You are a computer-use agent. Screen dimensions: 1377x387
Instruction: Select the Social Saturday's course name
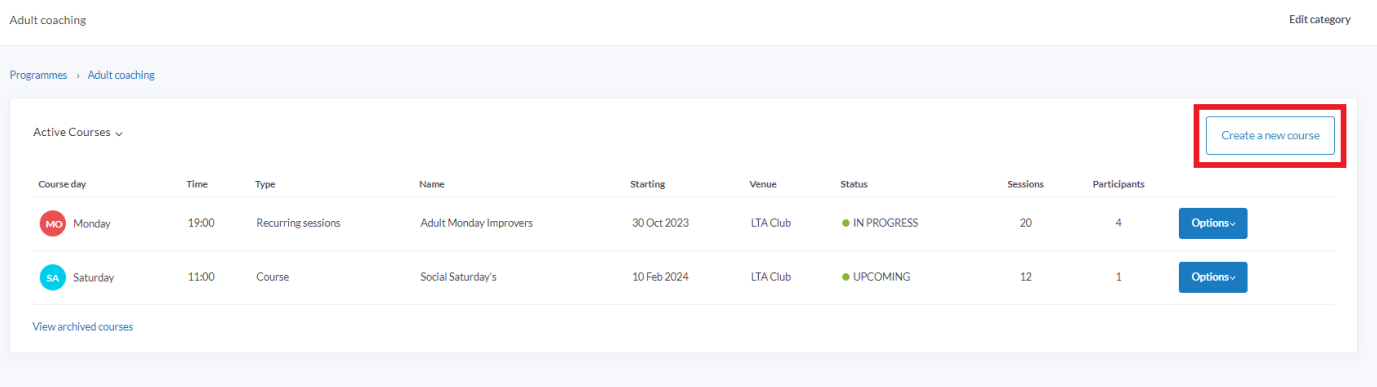459,277
